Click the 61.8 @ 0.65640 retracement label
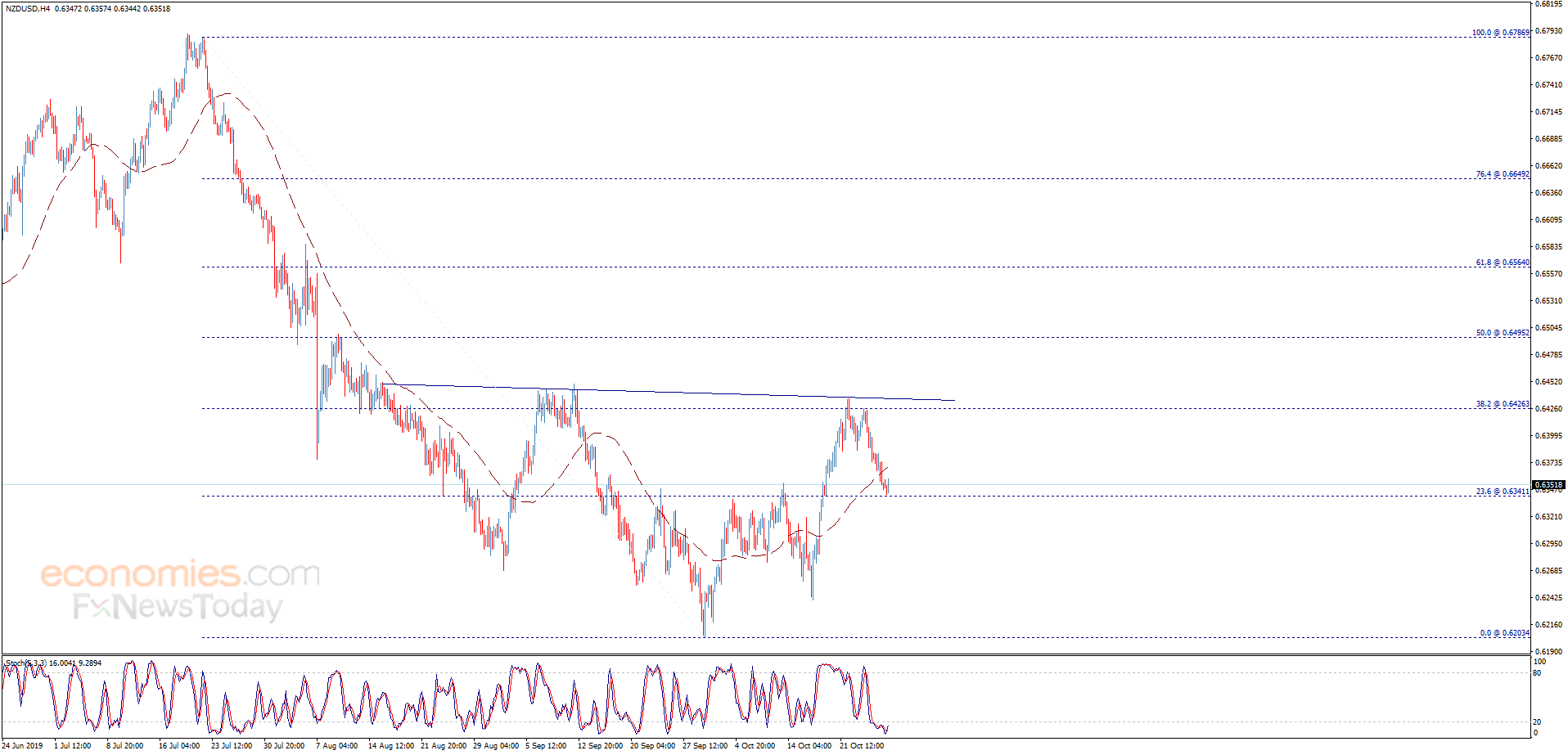This screenshot has height=755, width=1568. pyautogui.click(x=1502, y=263)
